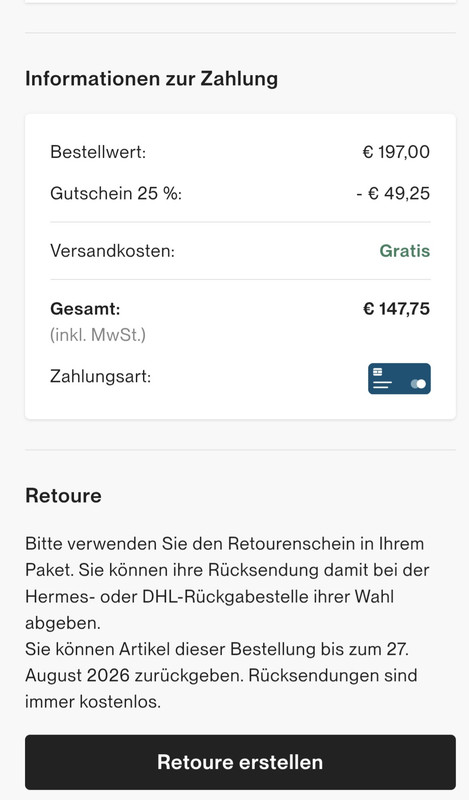
Task: Click the Hermes- oder DHL-Rückgabestelle text line
Action: (209, 596)
